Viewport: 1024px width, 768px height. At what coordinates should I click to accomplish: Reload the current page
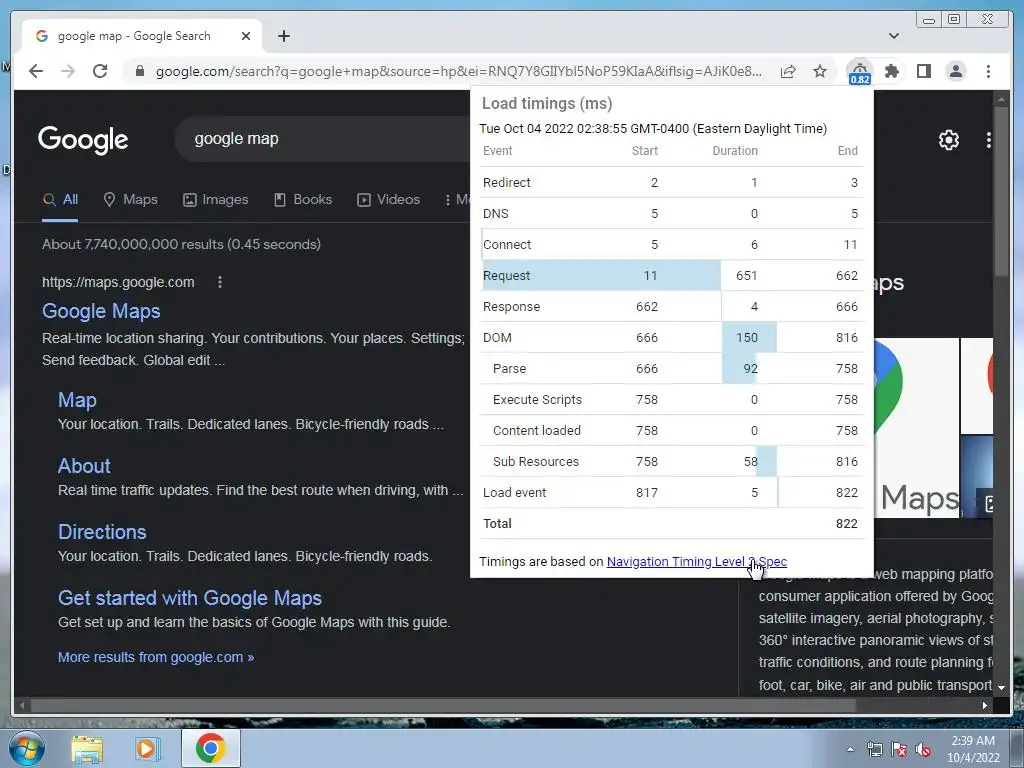click(100, 71)
